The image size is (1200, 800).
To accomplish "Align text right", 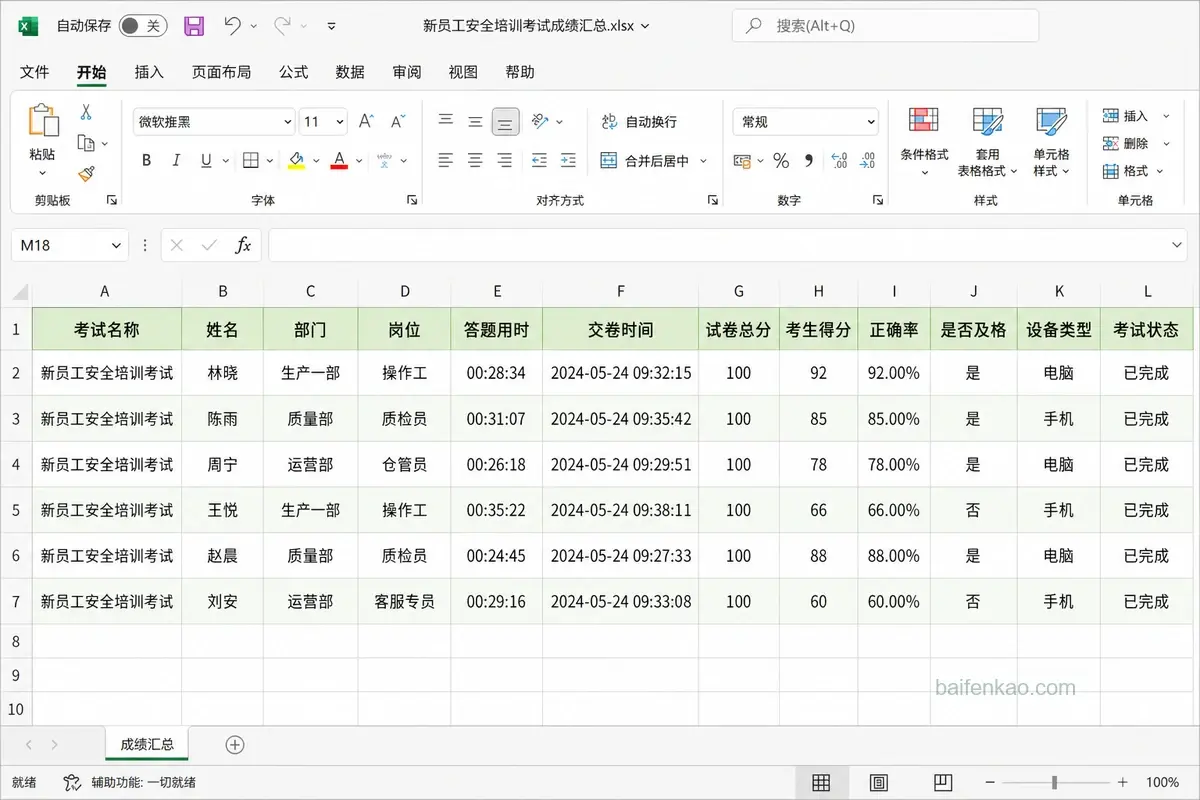I will [506, 160].
